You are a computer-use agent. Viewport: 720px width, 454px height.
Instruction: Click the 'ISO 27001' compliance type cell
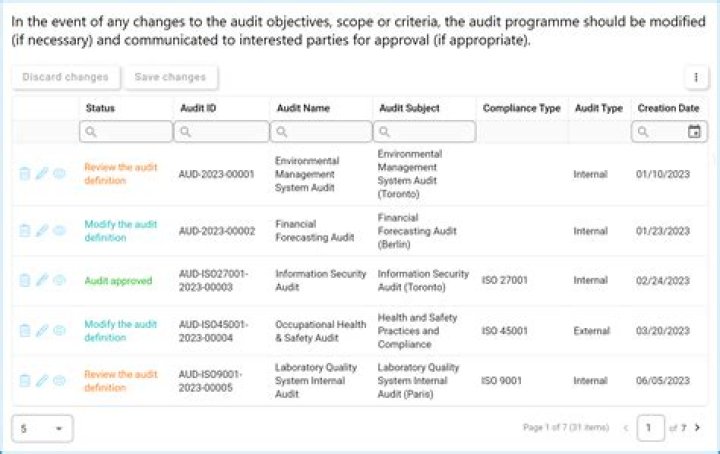click(x=505, y=280)
